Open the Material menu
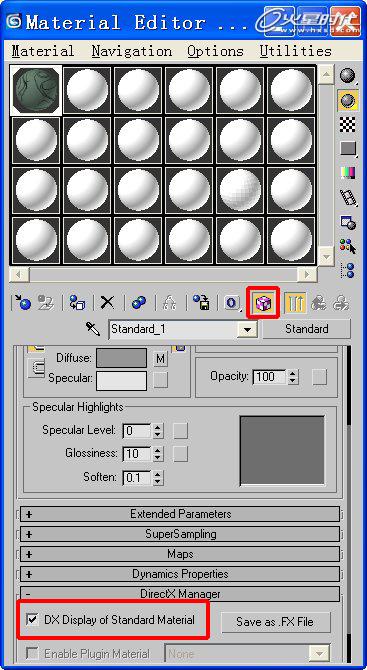367x670 pixels. click(x=43, y=51)
